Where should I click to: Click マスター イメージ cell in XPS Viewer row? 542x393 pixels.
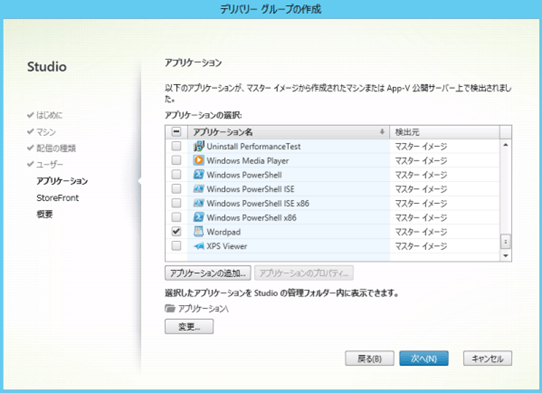tap(444, 246)
